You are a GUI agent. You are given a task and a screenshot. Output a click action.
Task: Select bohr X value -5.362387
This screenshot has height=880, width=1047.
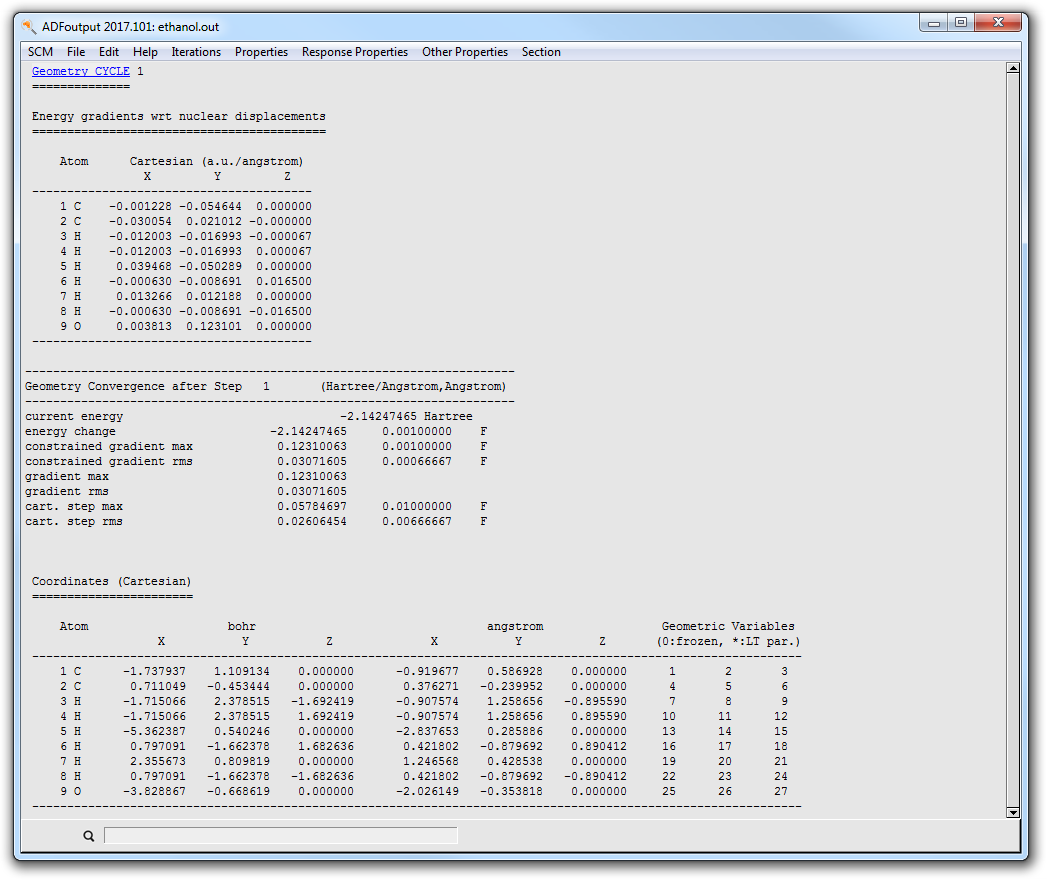coord(154,731)
